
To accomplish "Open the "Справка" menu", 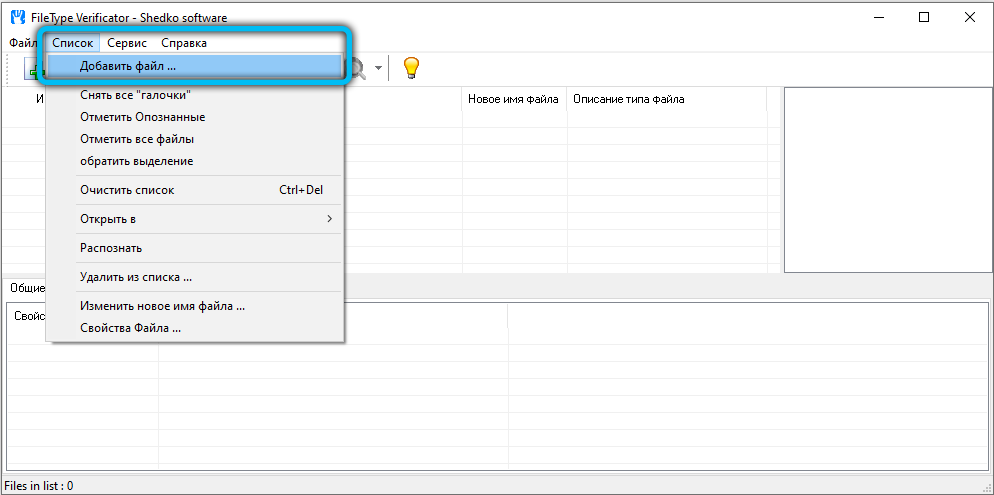I will coord(184,43).
